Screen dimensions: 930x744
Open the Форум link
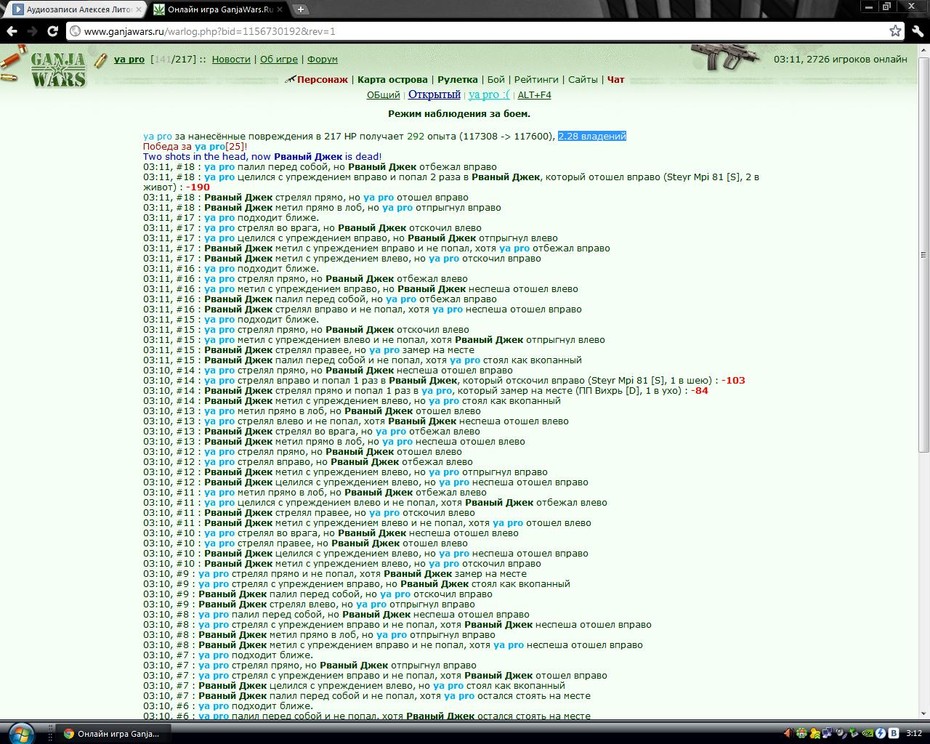coord(322,59)
